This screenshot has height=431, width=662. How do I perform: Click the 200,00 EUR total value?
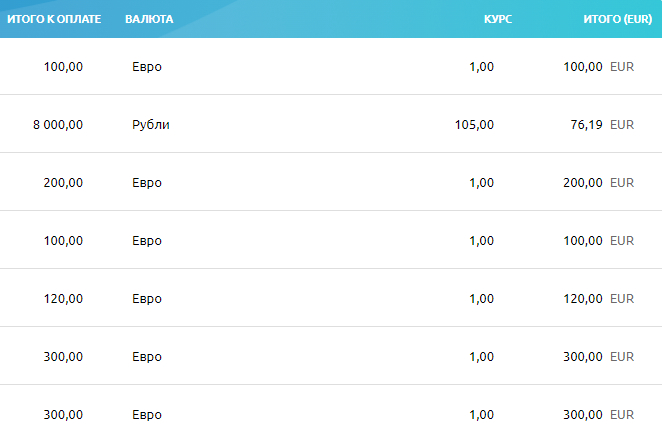(599, 183)
